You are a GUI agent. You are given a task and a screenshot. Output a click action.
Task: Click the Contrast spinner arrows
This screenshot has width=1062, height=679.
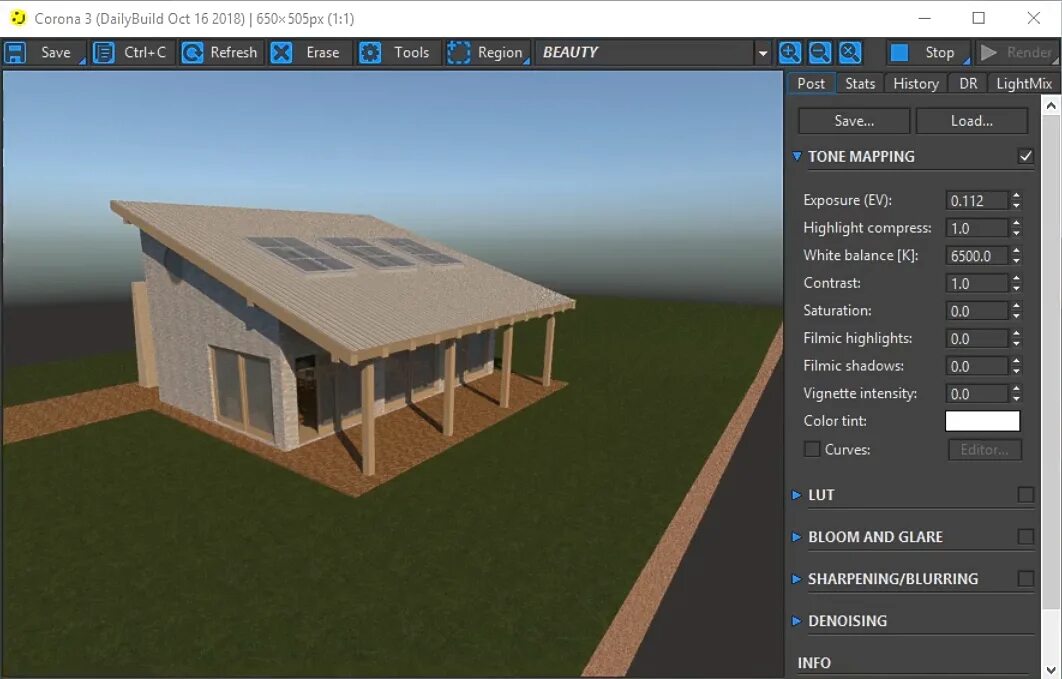pyautogui.click(x=1016, y=284)
